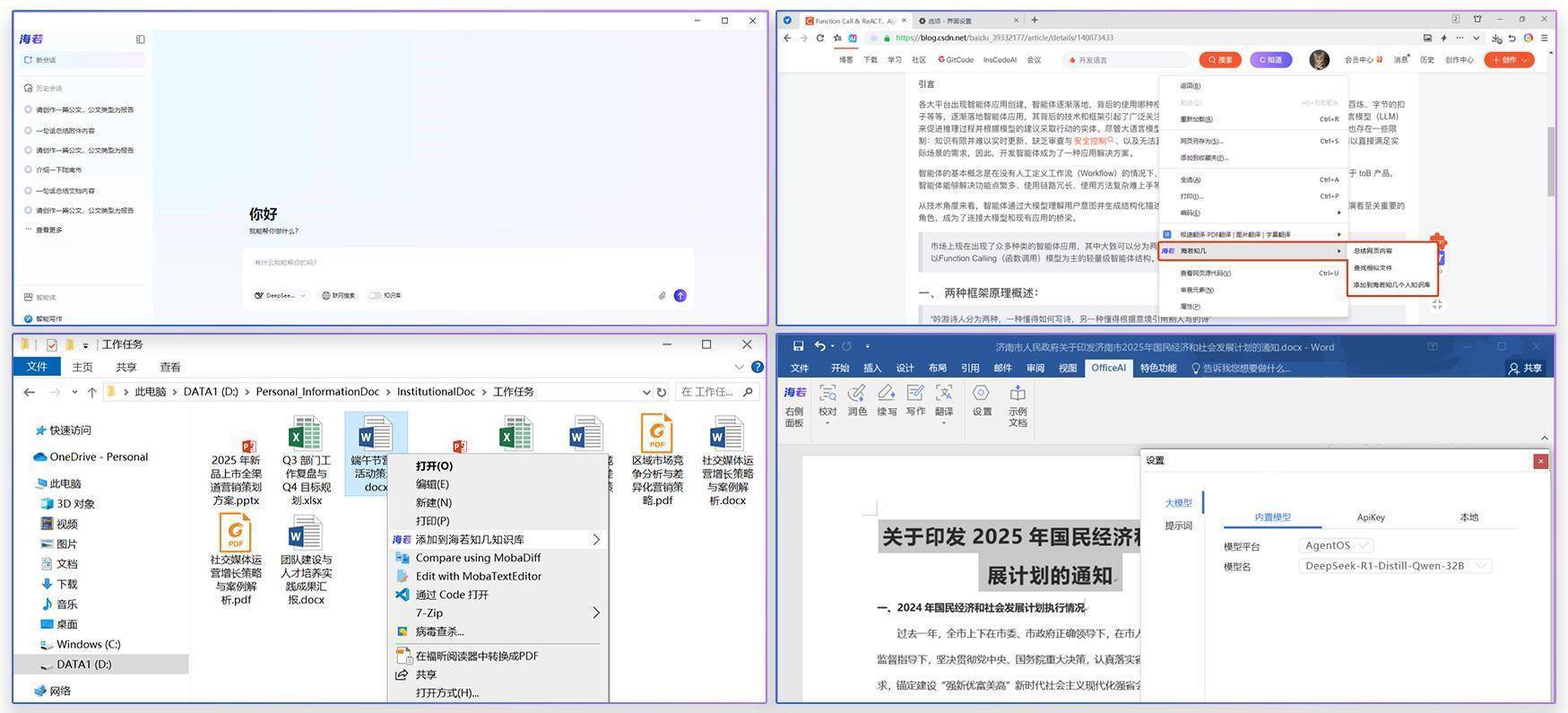
Task: Refresh the File Explorer address bar
Action: [662, 392]
